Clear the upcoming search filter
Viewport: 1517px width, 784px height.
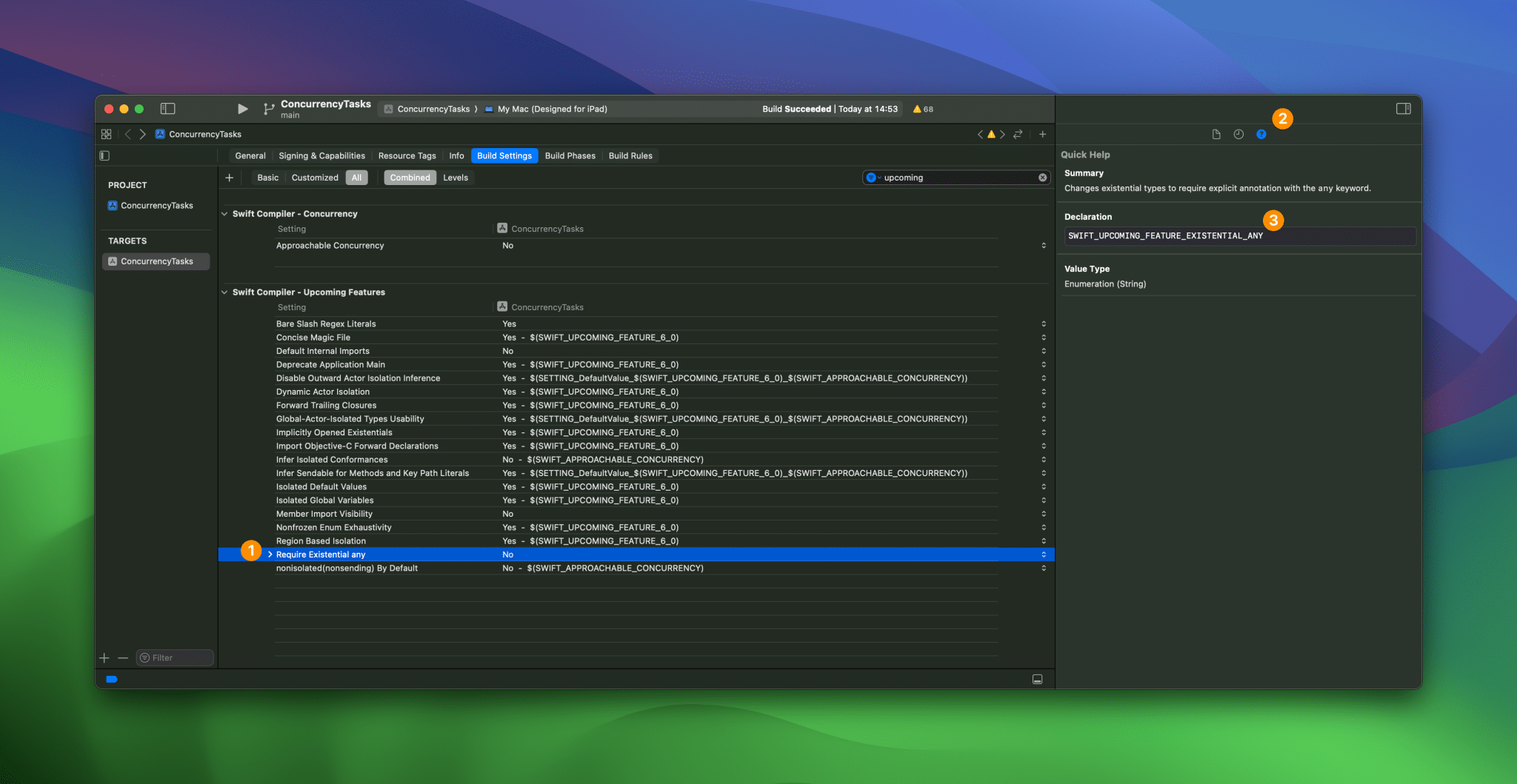[x=1042, y=178]
